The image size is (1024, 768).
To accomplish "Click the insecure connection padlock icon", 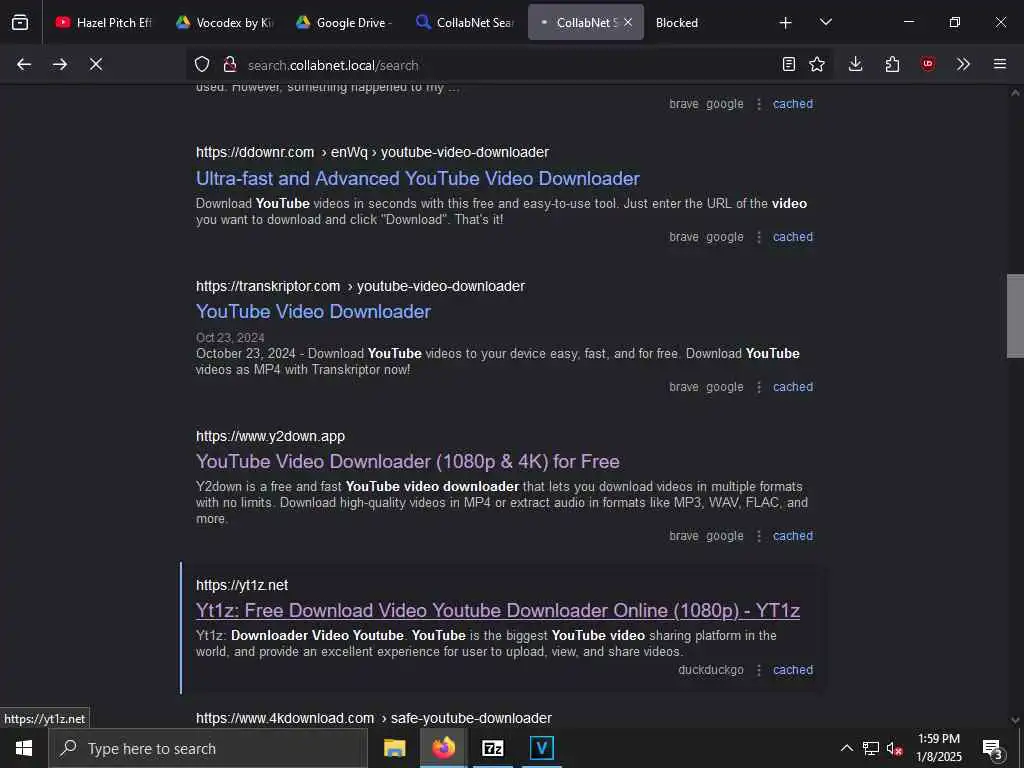I will [229, 64].
